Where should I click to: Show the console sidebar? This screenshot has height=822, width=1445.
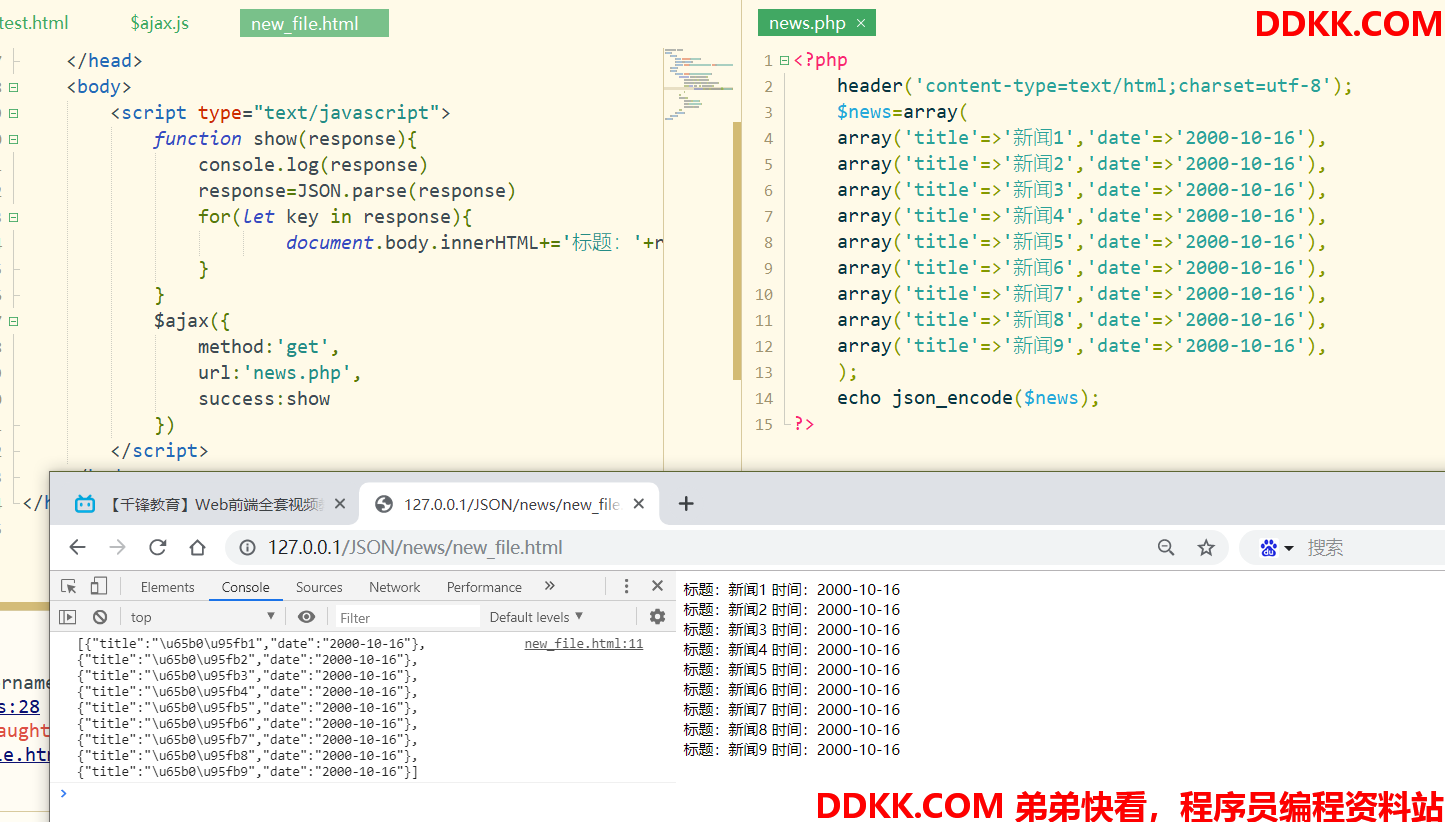point(67,617)
